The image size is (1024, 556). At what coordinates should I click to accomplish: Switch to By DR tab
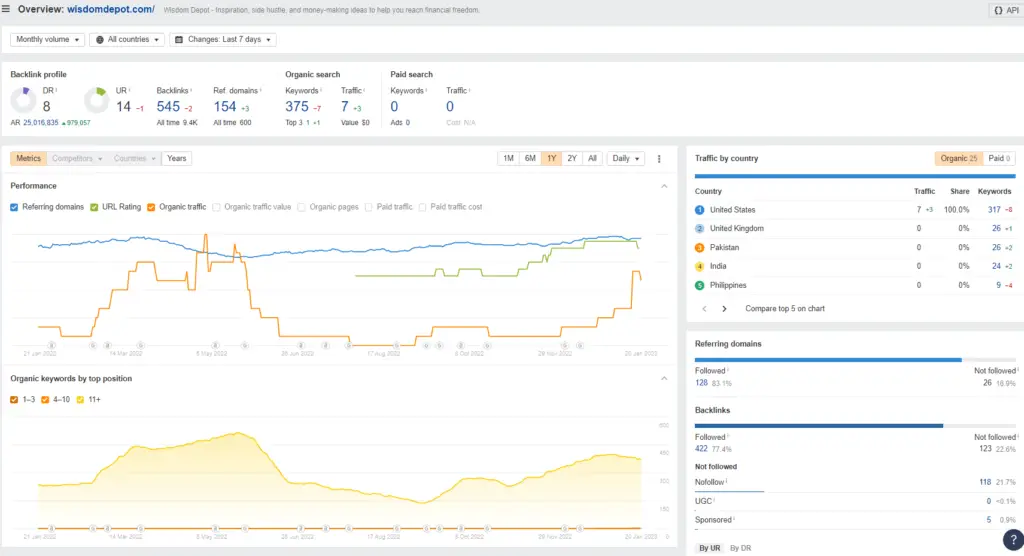click(741, 548)
